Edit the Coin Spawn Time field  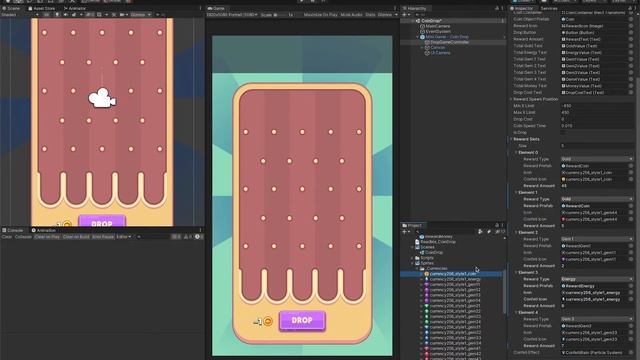[x=597, y=126]
